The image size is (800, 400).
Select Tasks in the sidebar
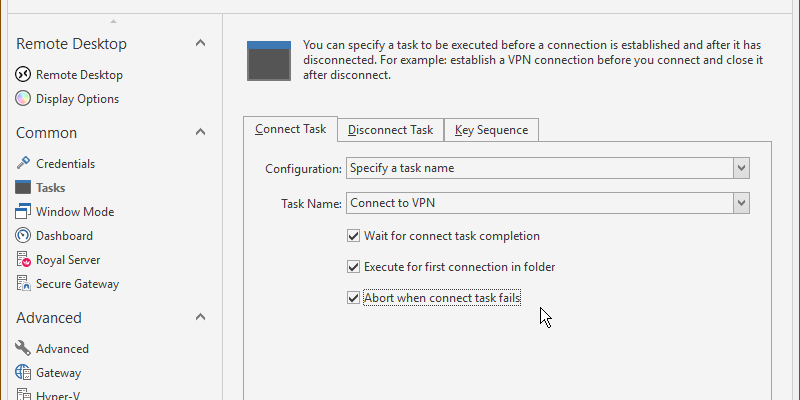coord(50,188)
